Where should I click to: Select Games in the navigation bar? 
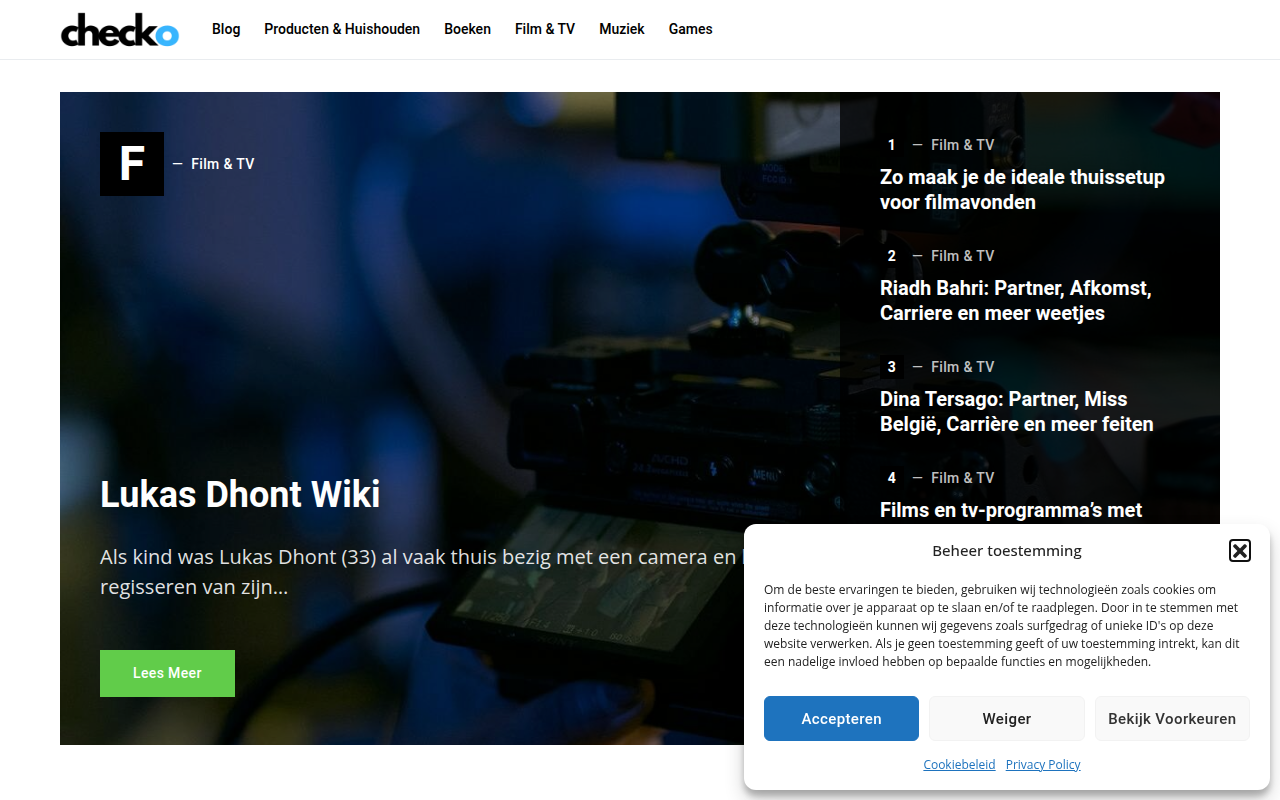[x=691, y=29]
